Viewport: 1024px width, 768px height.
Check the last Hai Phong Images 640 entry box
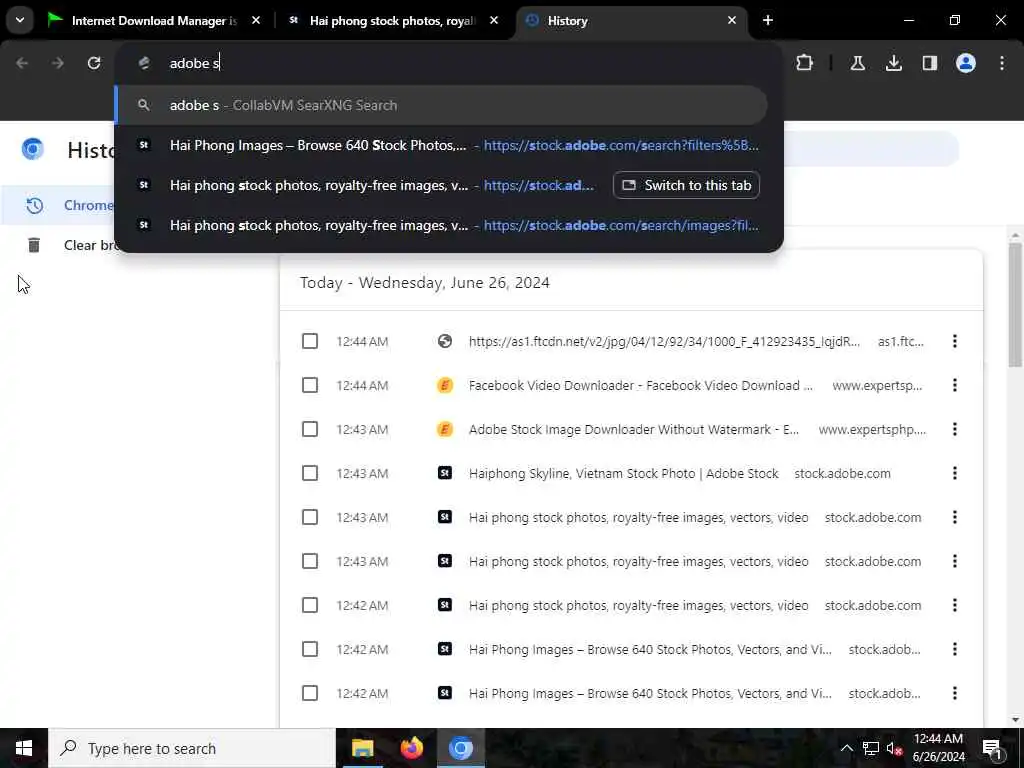pos(310,693)
